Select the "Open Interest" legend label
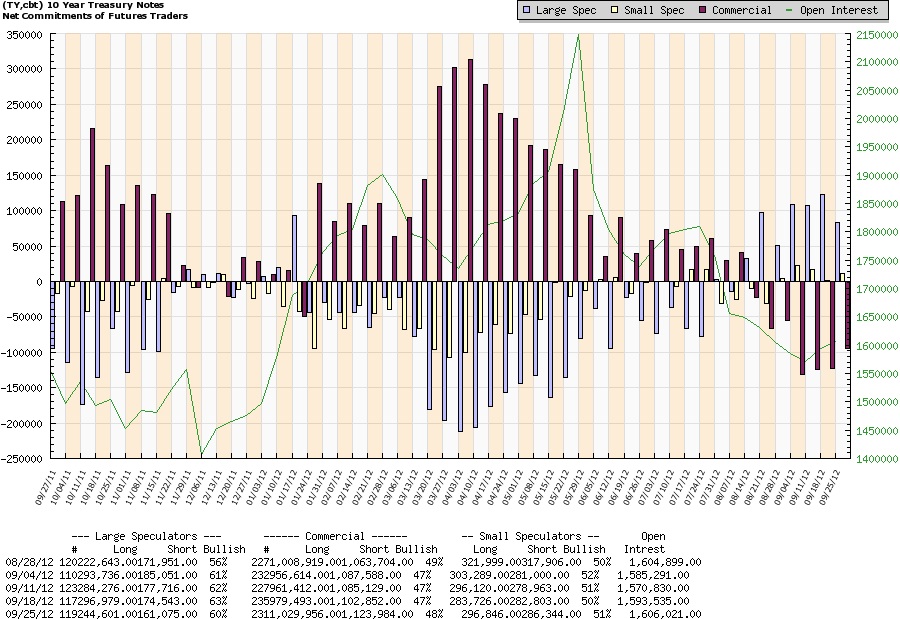900x619 pixels. click(839, 10)
